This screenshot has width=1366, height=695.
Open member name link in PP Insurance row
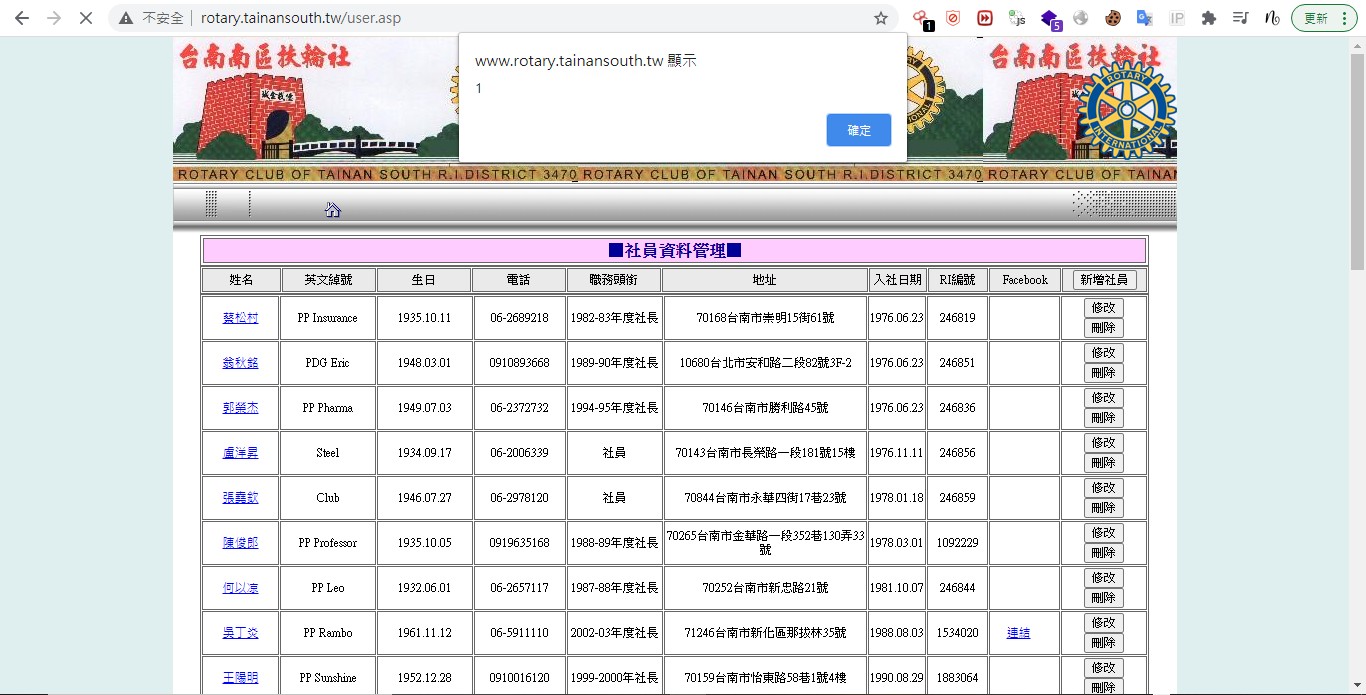pyautogui.click(x=240, y=318)
